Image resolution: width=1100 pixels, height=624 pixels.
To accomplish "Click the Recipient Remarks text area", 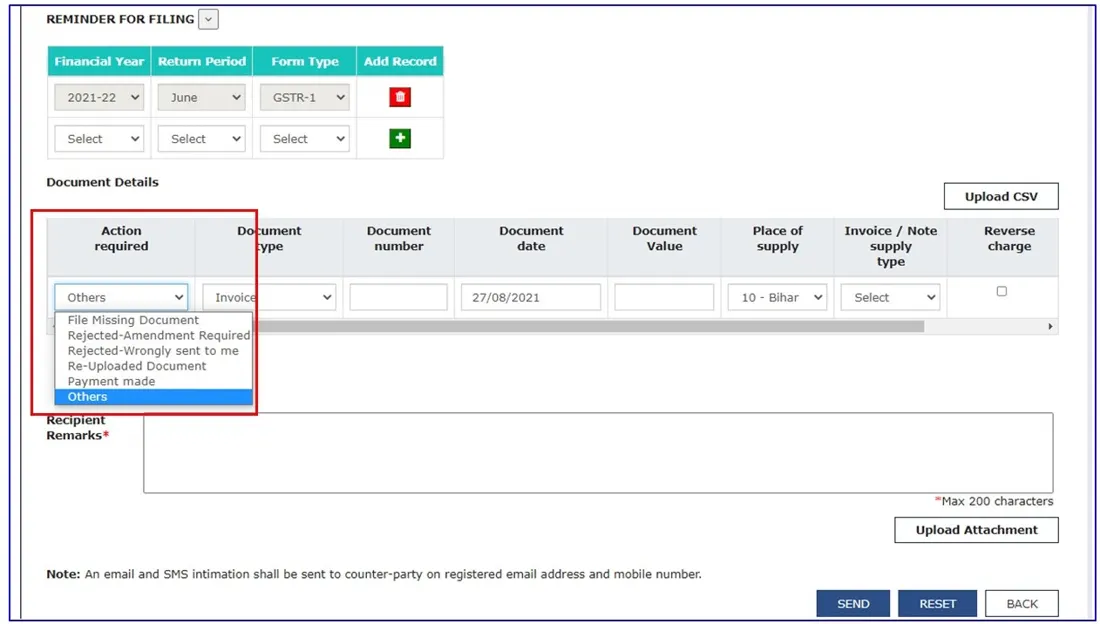I will (x=598, y=453).
